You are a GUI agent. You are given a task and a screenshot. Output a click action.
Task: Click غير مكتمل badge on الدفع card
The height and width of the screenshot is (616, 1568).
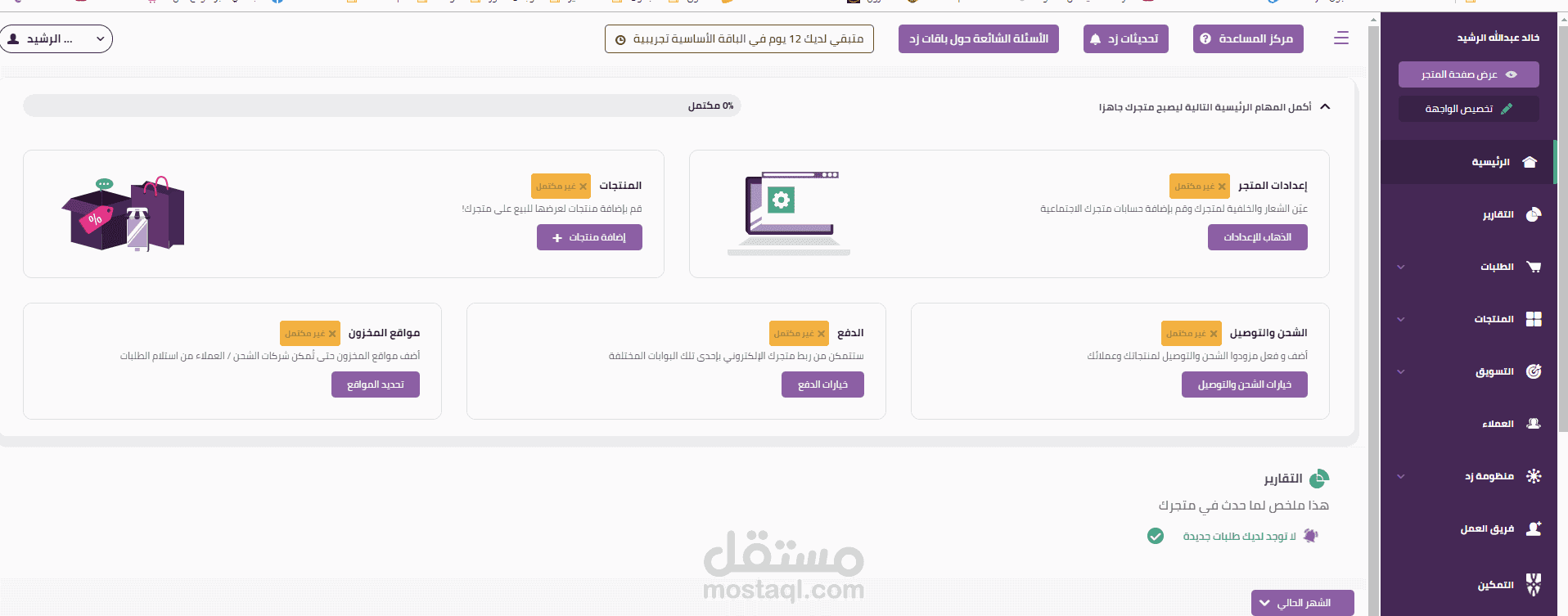point(799,334)
